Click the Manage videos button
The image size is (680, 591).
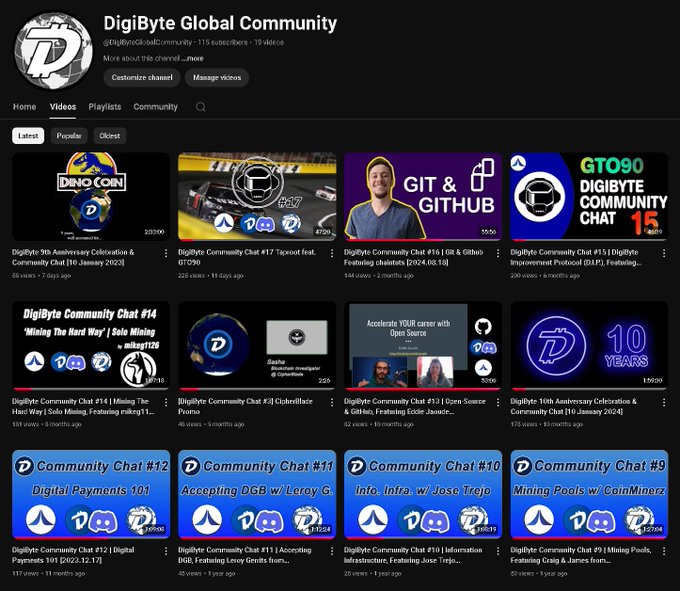point(217,78)
